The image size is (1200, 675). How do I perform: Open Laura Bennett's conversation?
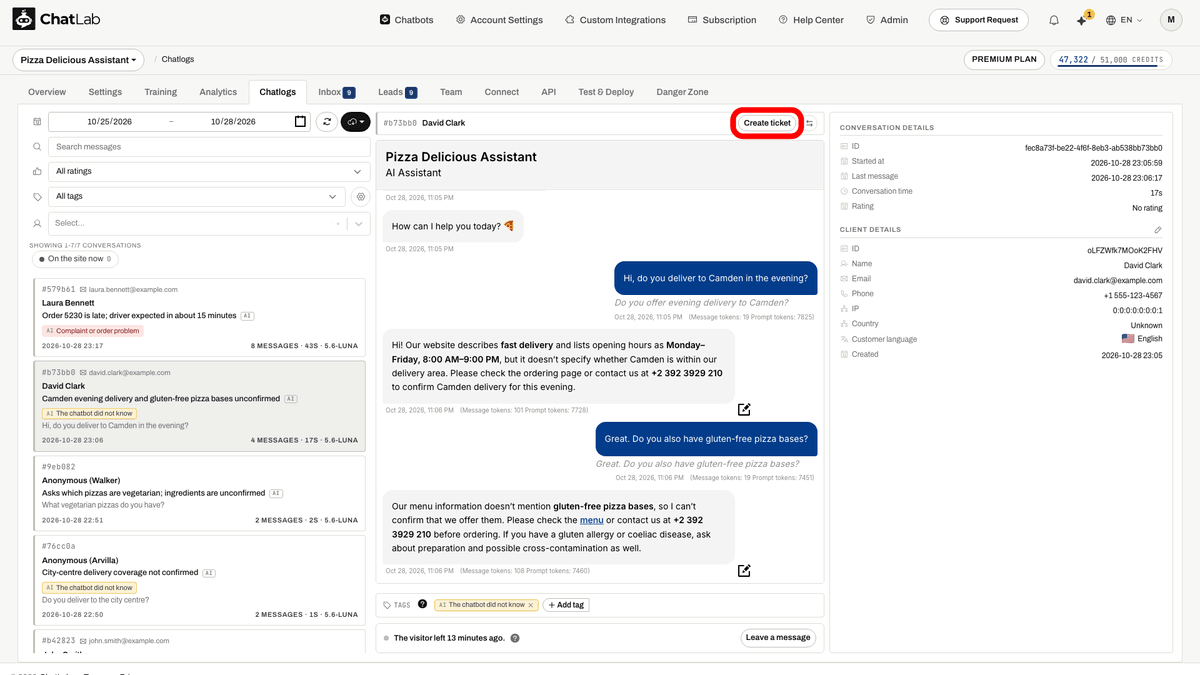(x=199, y=317)
